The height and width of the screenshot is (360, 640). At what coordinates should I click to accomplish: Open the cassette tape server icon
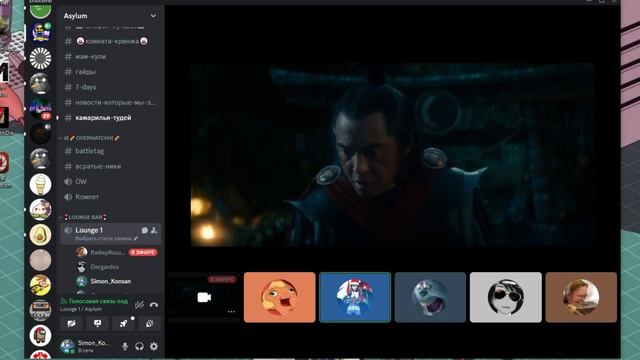[40, 310]
